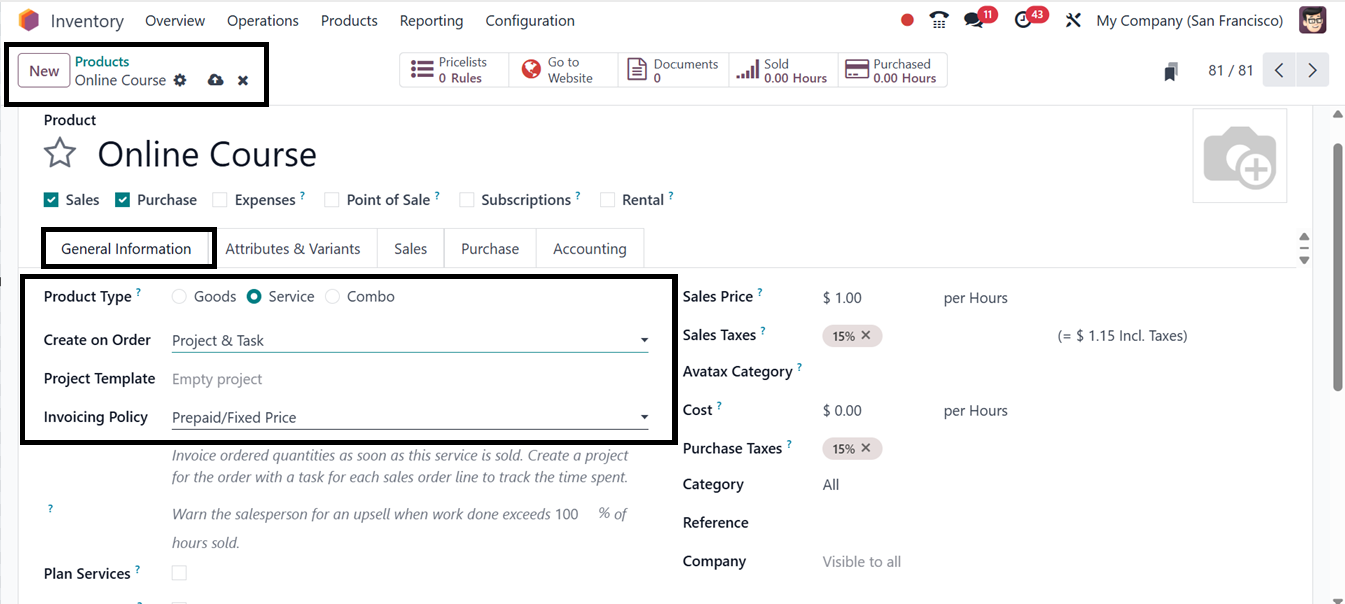Click the cloud save icon
Screen dimensions: 1345x604
215,80
